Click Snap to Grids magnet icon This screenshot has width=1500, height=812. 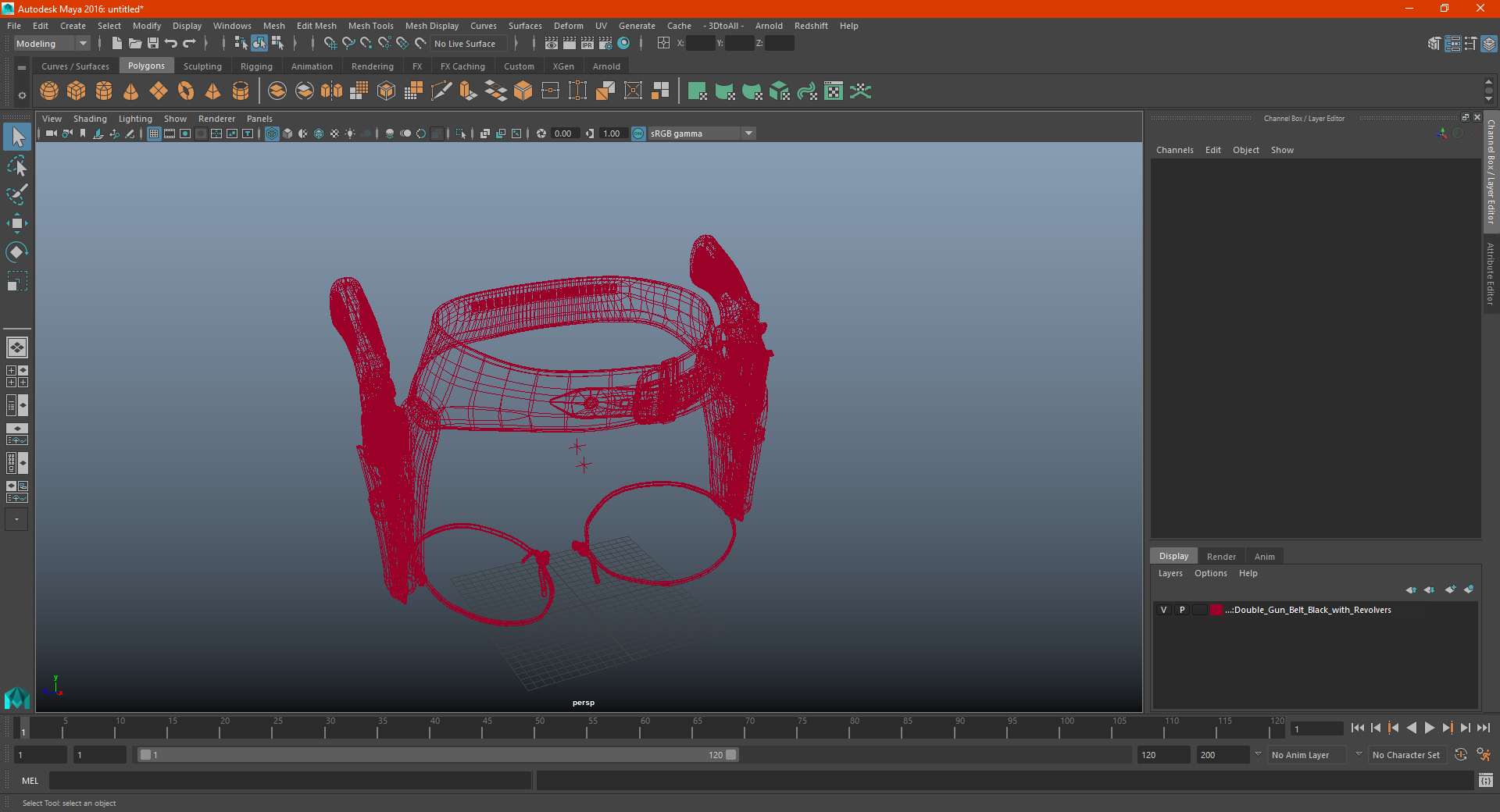click(330, 44)
